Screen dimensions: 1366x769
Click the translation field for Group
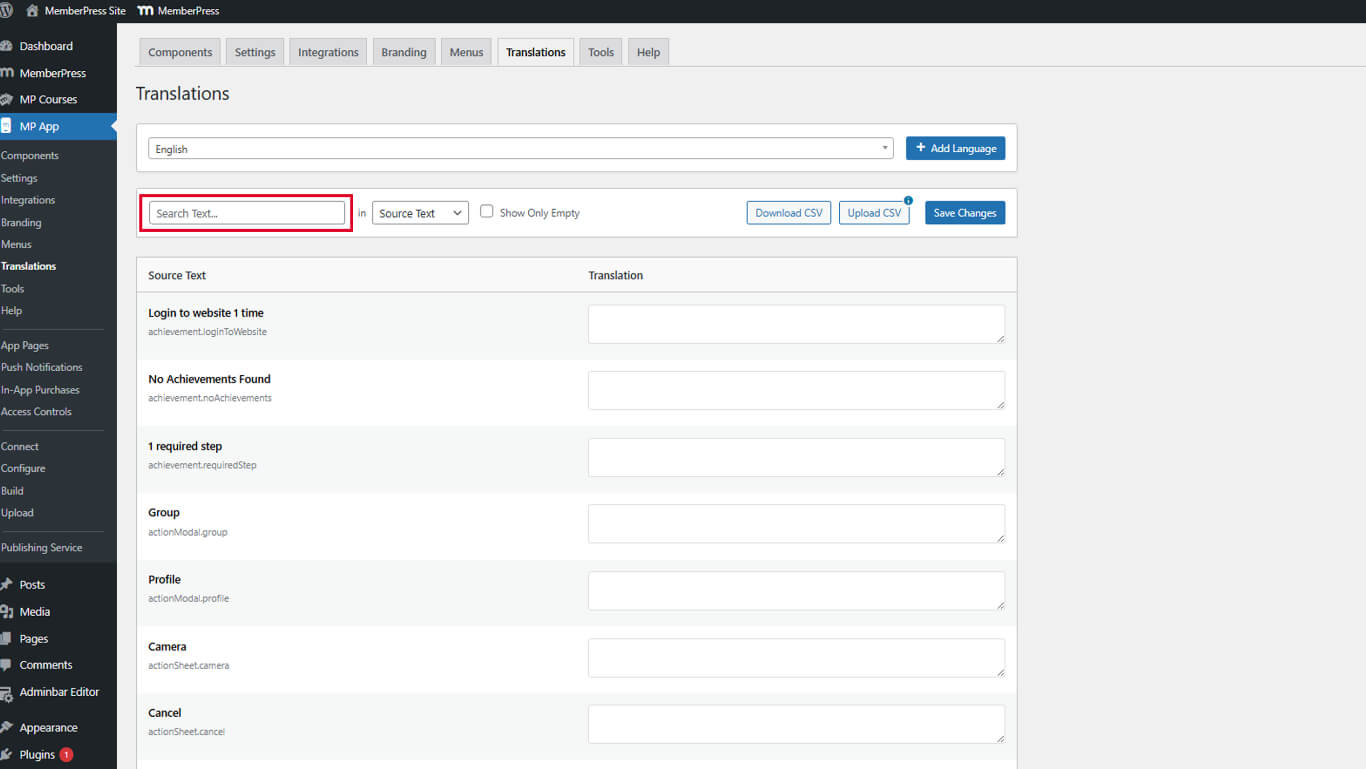[795, 523]
